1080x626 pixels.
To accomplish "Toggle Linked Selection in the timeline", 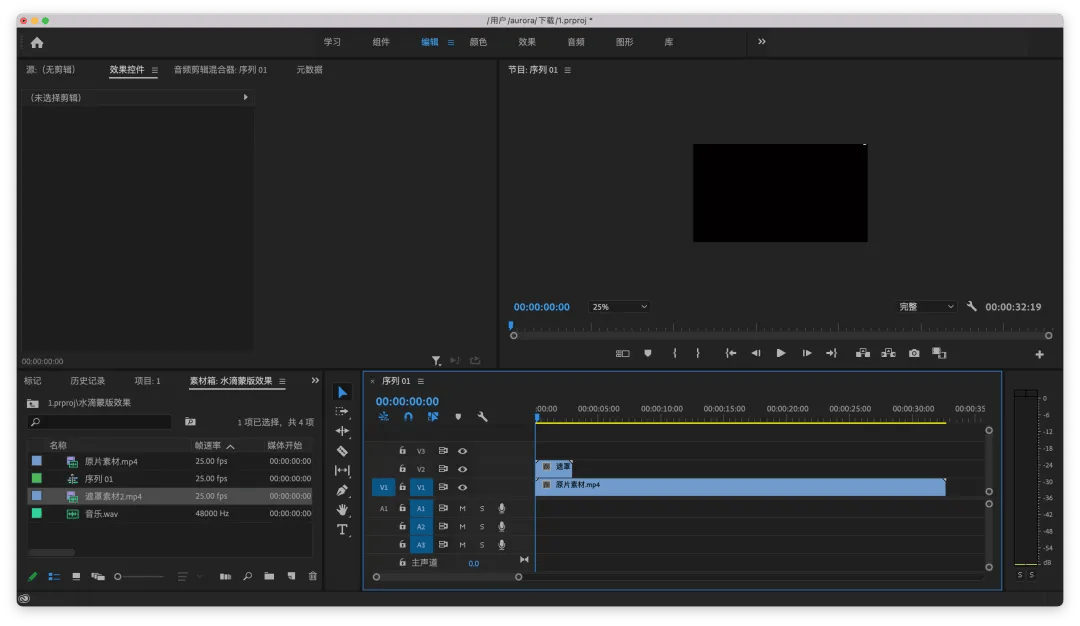I will pos(433,417).
